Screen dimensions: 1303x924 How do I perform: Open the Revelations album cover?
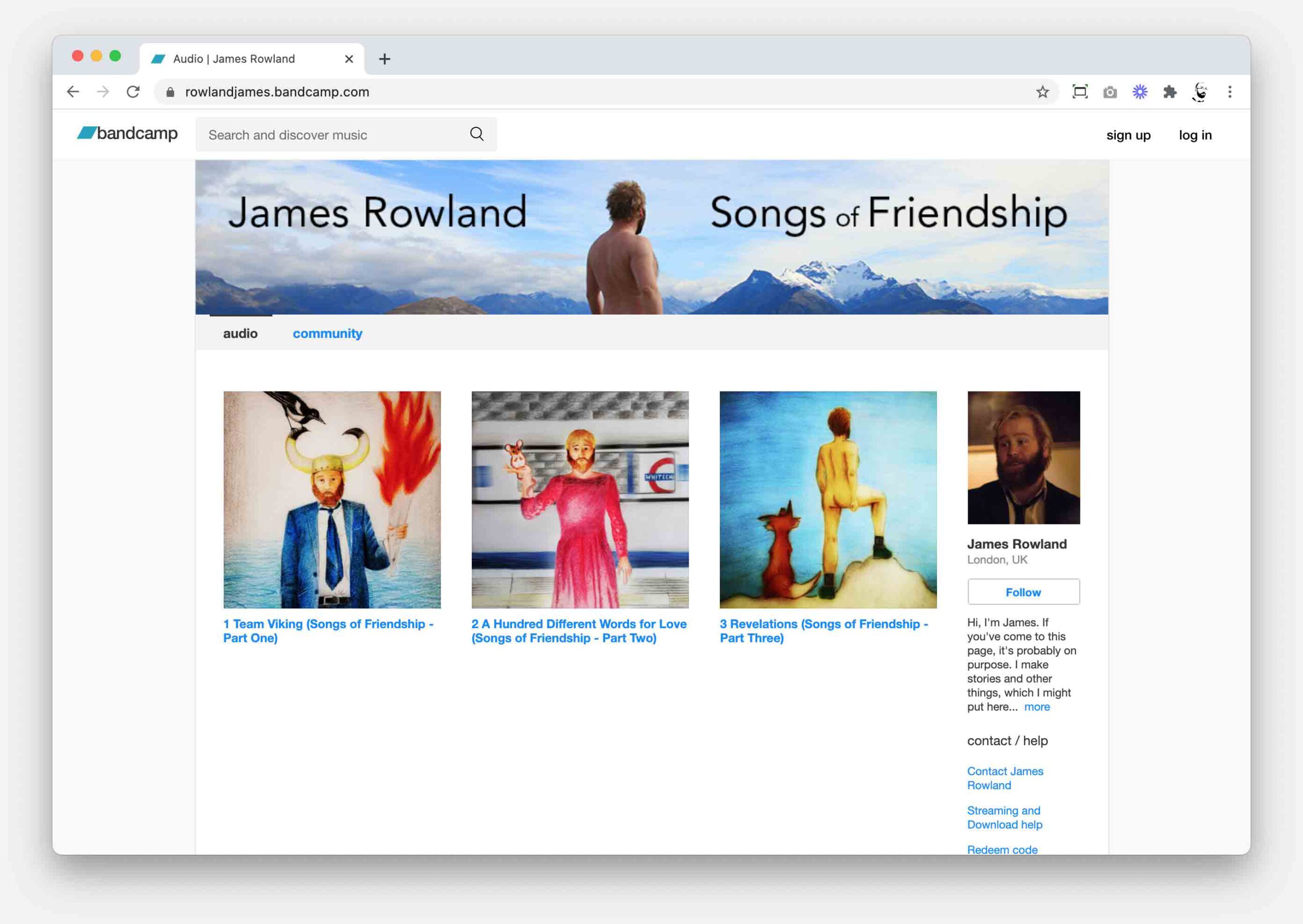(828, 499)
